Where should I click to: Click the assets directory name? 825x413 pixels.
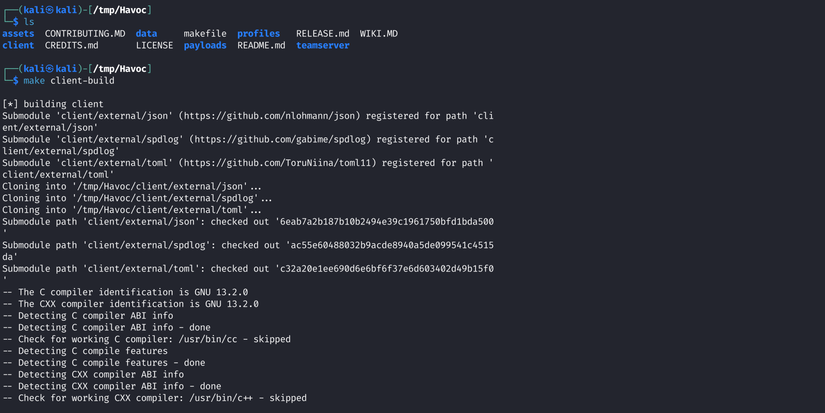17,33
